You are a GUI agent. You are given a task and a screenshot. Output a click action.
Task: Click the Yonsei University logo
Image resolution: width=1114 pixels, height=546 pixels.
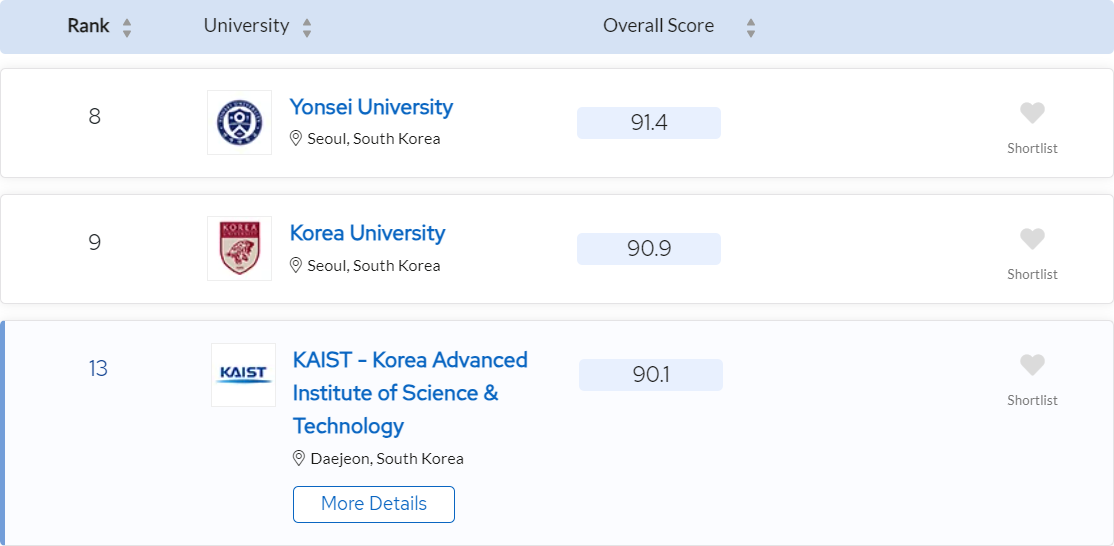point(239,122)
